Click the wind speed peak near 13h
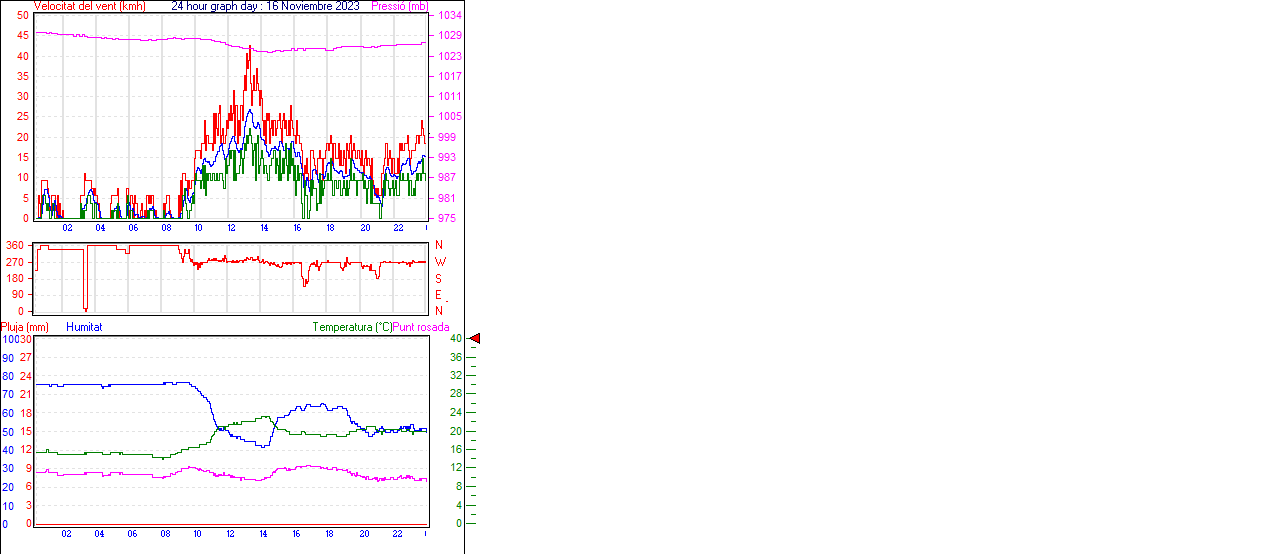 coord(249,48)
